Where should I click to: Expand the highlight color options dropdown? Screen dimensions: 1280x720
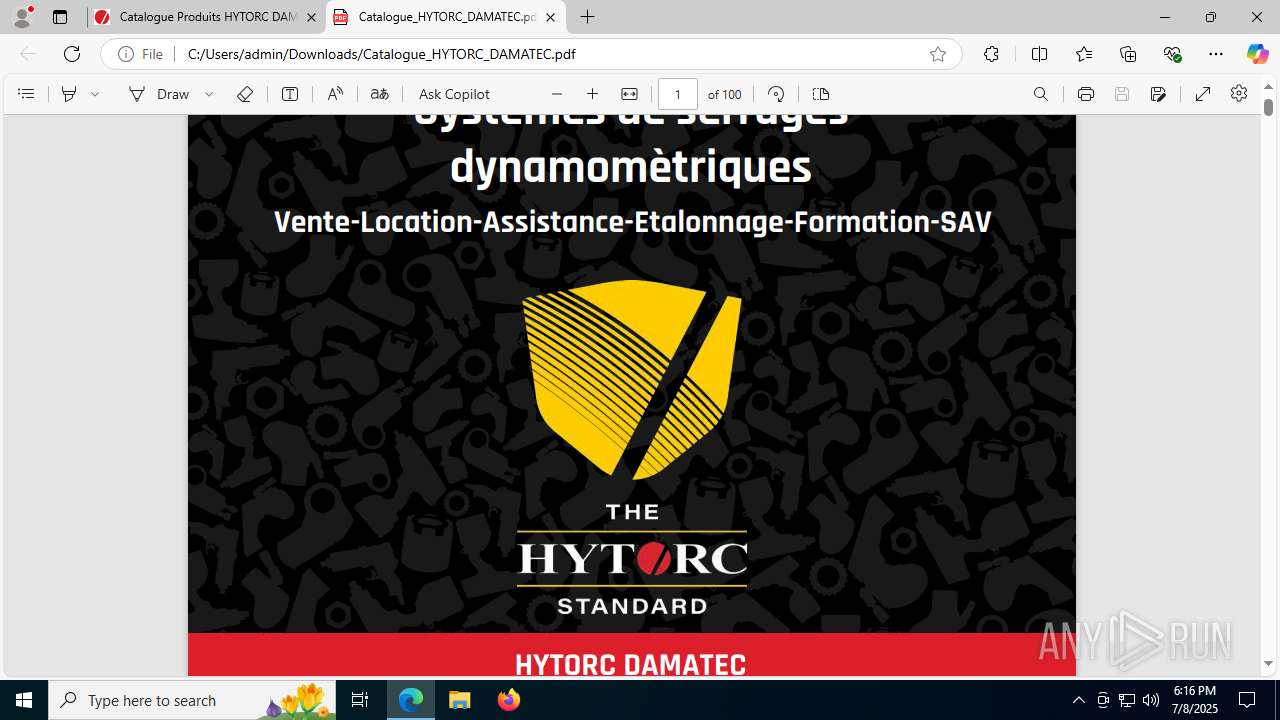[95, 94]
